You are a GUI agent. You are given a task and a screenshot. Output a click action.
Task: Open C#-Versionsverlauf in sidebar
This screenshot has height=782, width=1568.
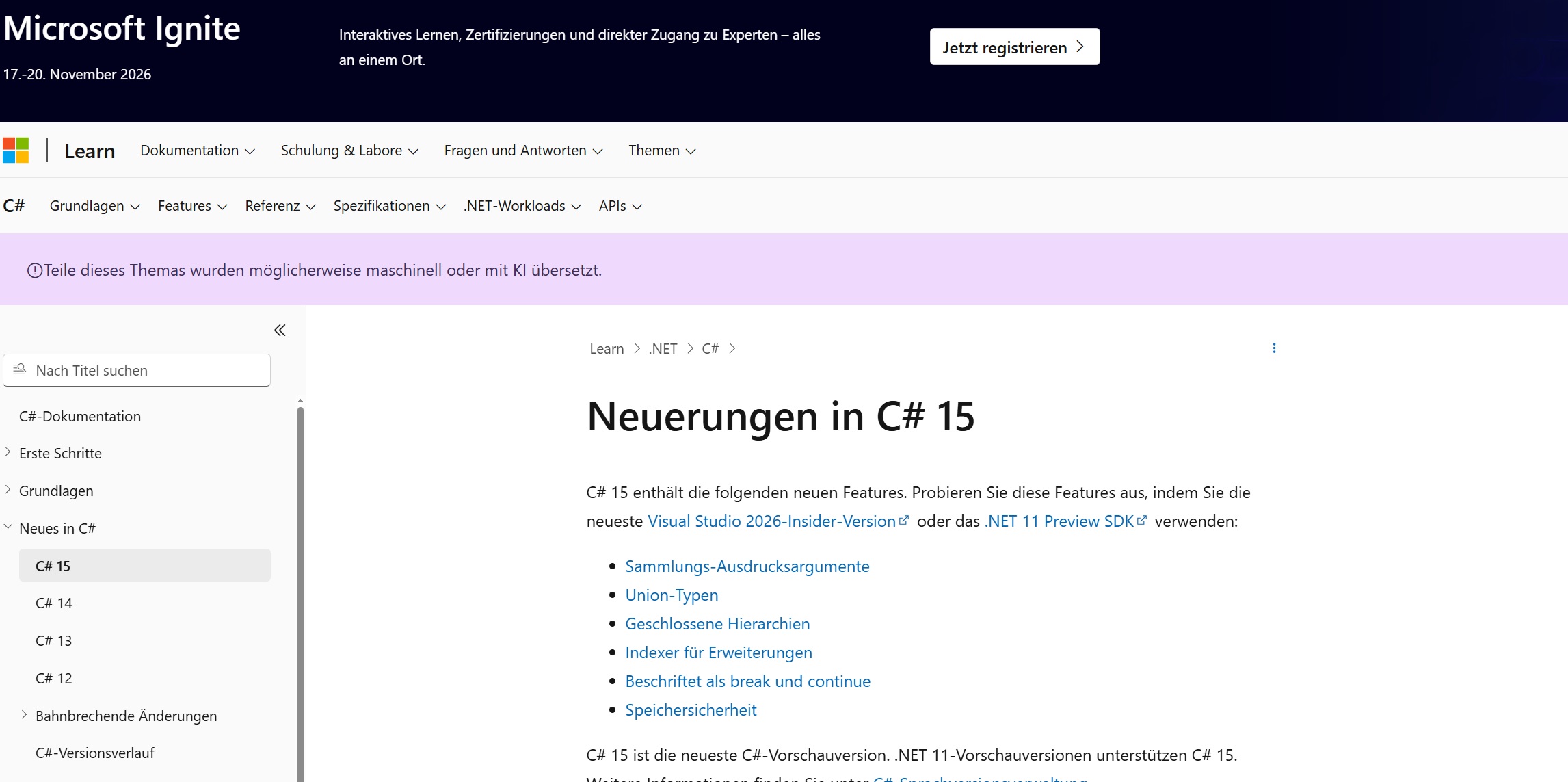click(95, 753)
